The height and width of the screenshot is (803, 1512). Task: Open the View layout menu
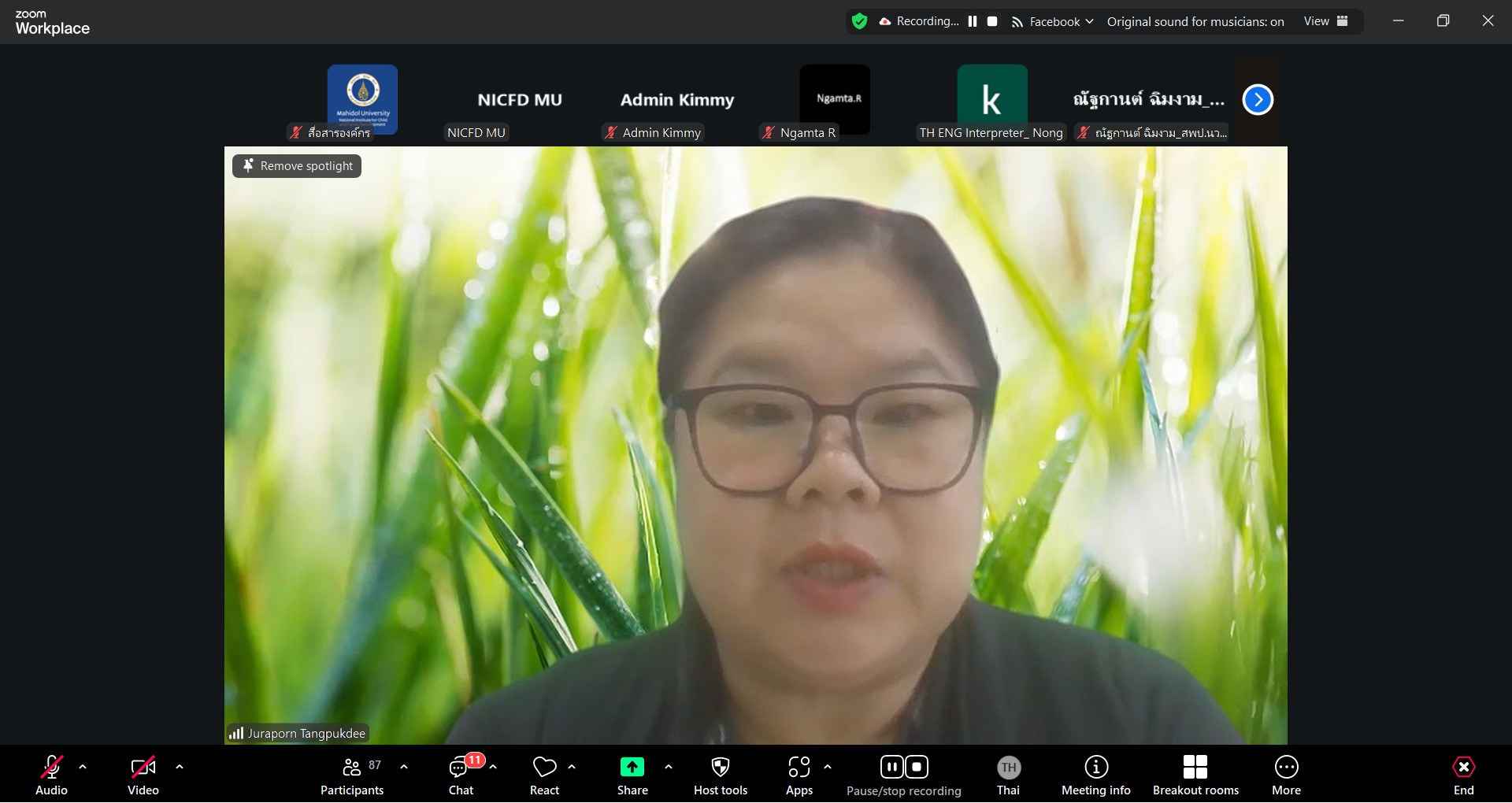coord(1325,22)
